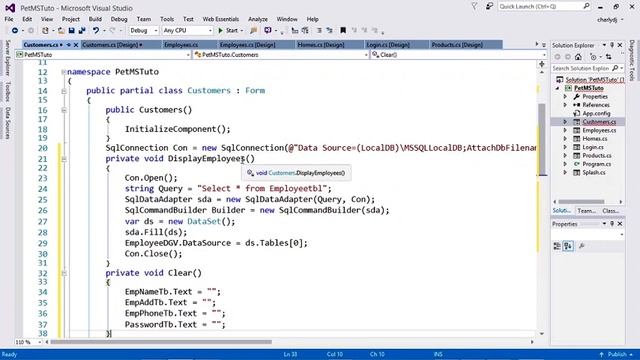Click the Alphabetical sort icon in Properties
640x360 pixels.
click(x=568, y=246)
